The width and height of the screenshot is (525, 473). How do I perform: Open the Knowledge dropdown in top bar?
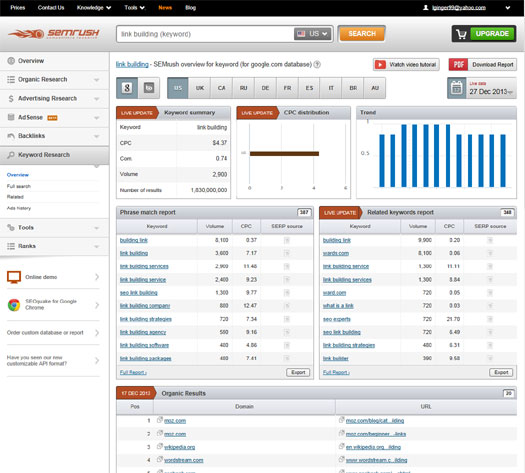[x=94, y=7]
